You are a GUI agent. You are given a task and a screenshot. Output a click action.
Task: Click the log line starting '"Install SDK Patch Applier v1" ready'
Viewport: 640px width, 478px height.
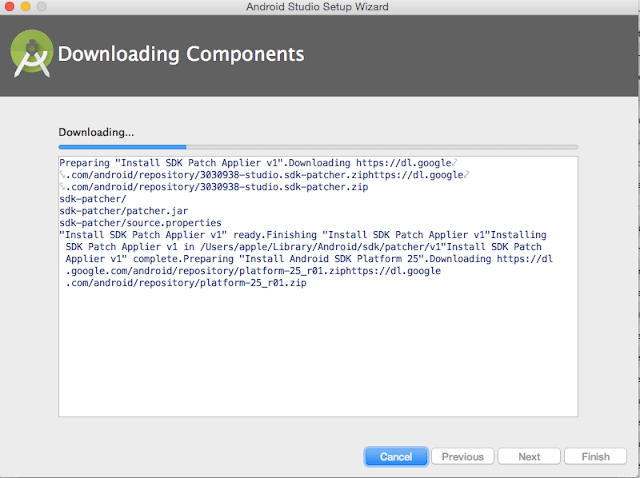pos(302,235)
